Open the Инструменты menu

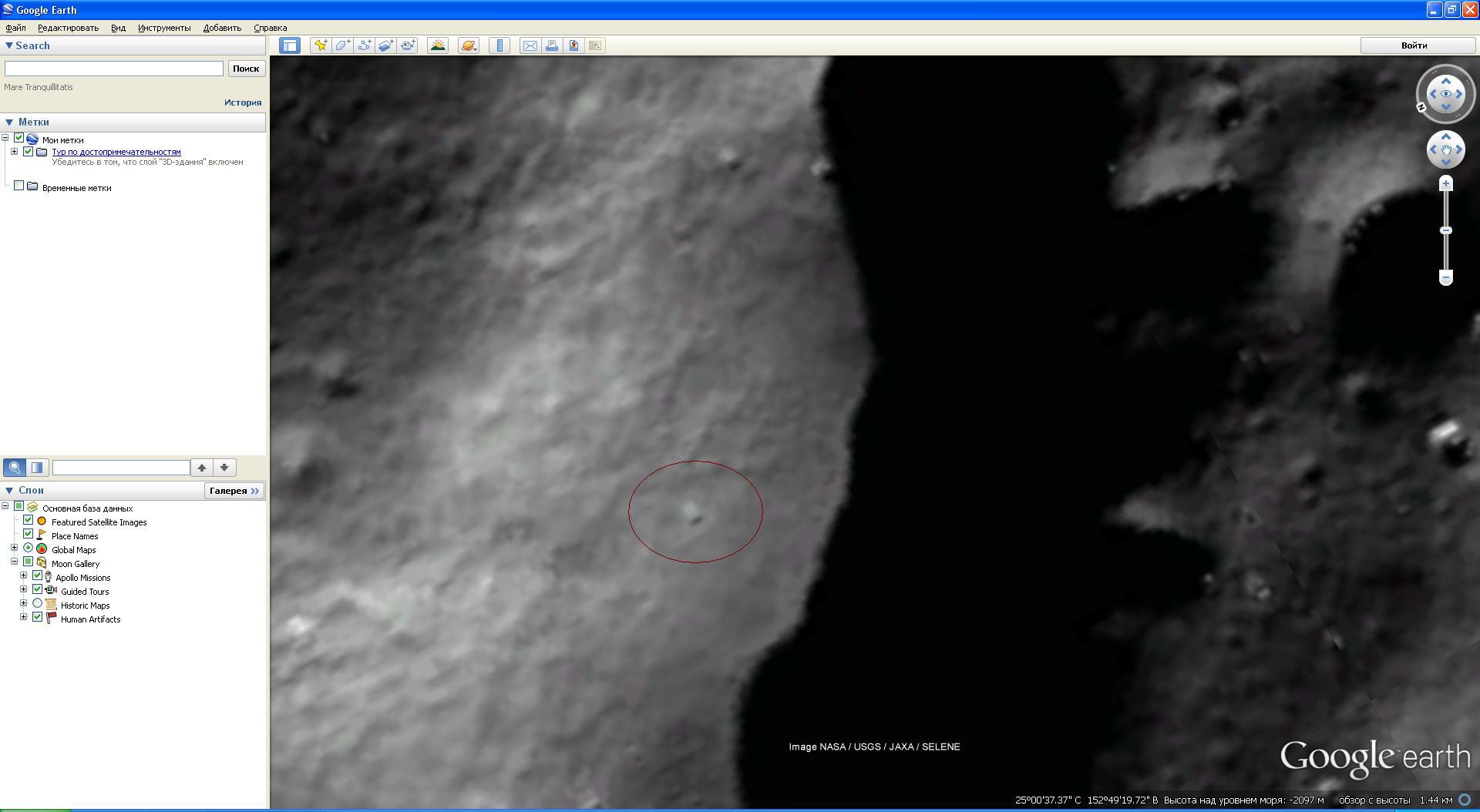(164, 28)
